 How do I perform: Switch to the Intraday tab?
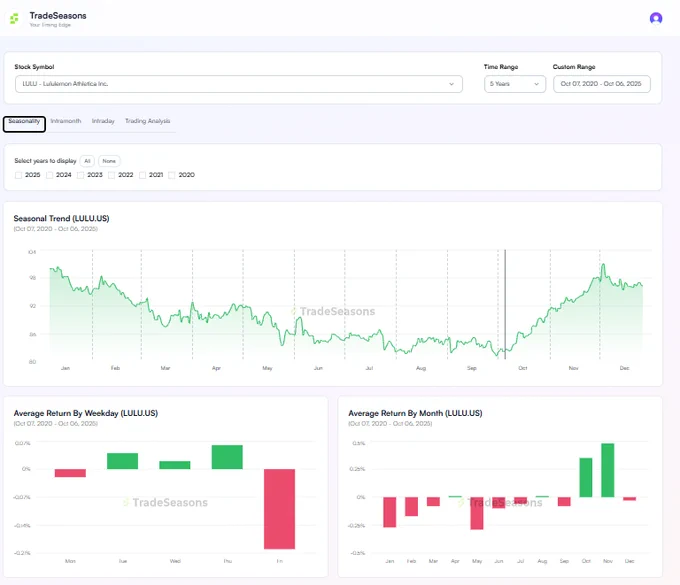point(103,121)
